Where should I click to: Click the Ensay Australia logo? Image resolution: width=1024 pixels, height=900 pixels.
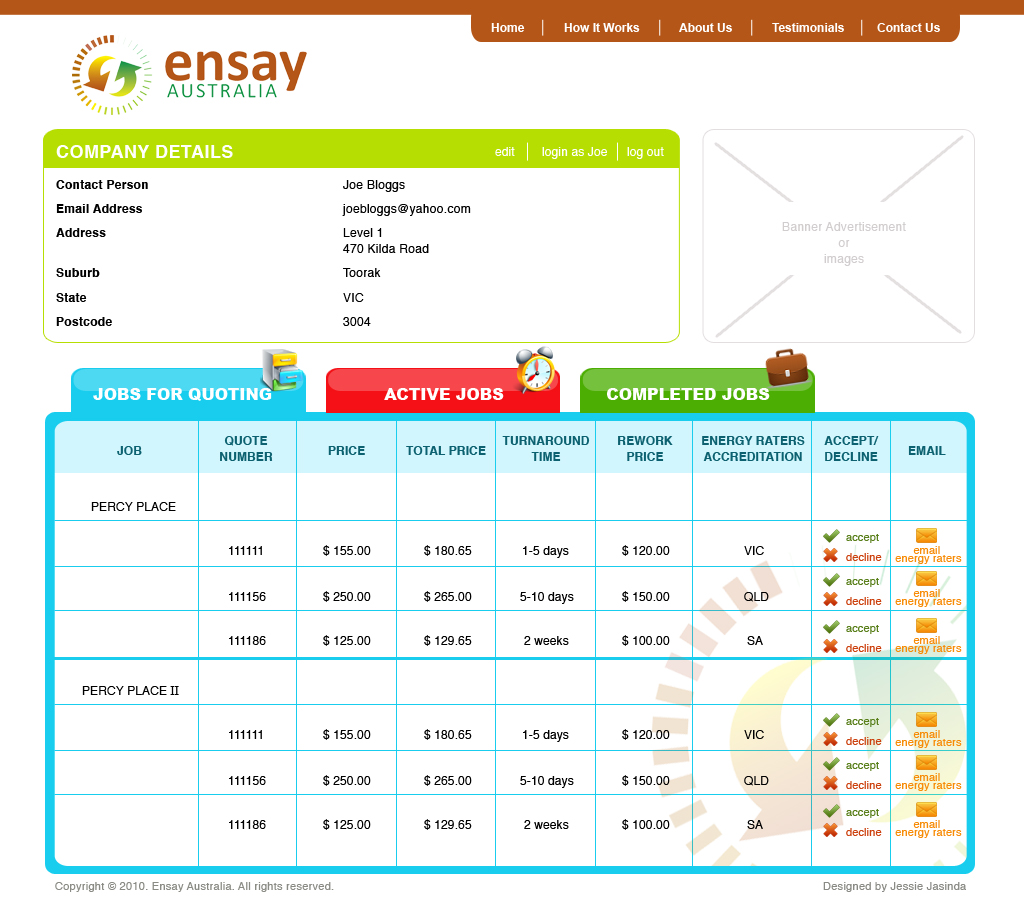pos(189,75)
